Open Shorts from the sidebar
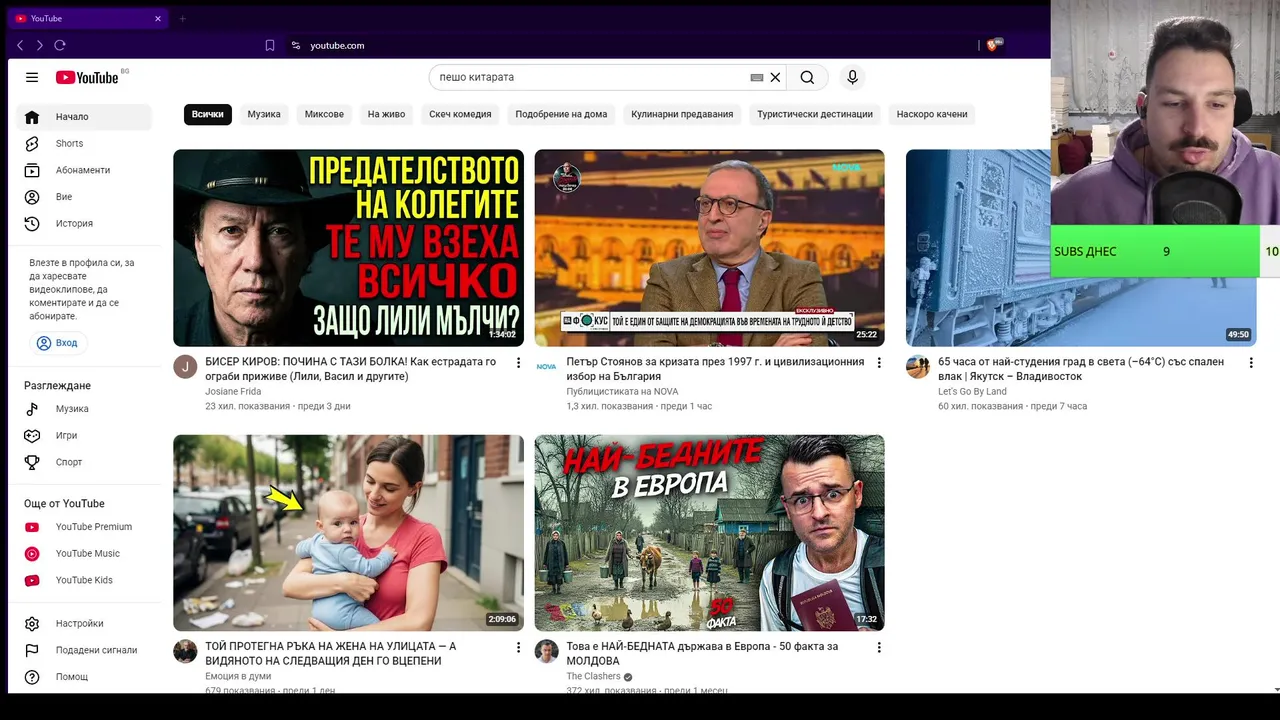The height and width of the screenshot is (720, 1280). tap(84, 143)
